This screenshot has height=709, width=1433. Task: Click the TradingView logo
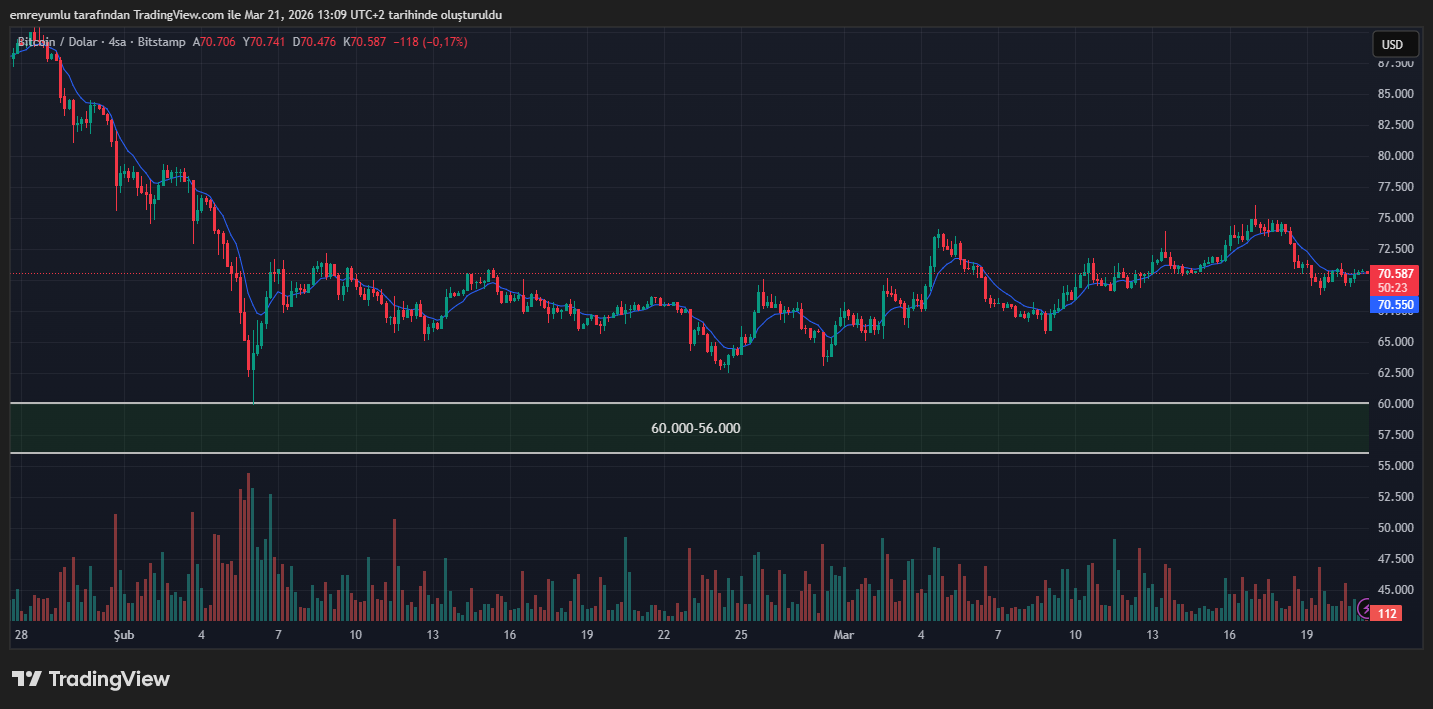click(x=91, y=679)
